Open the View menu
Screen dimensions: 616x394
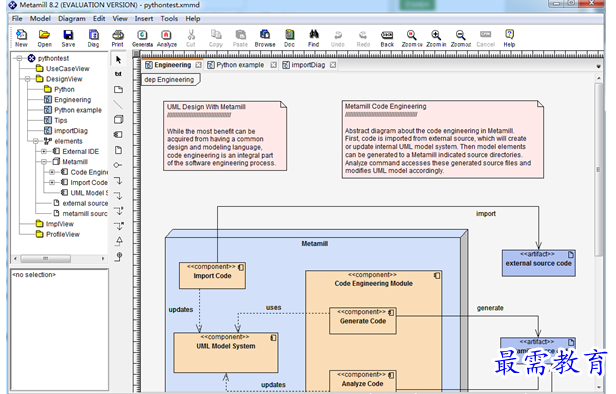[120, 18]
